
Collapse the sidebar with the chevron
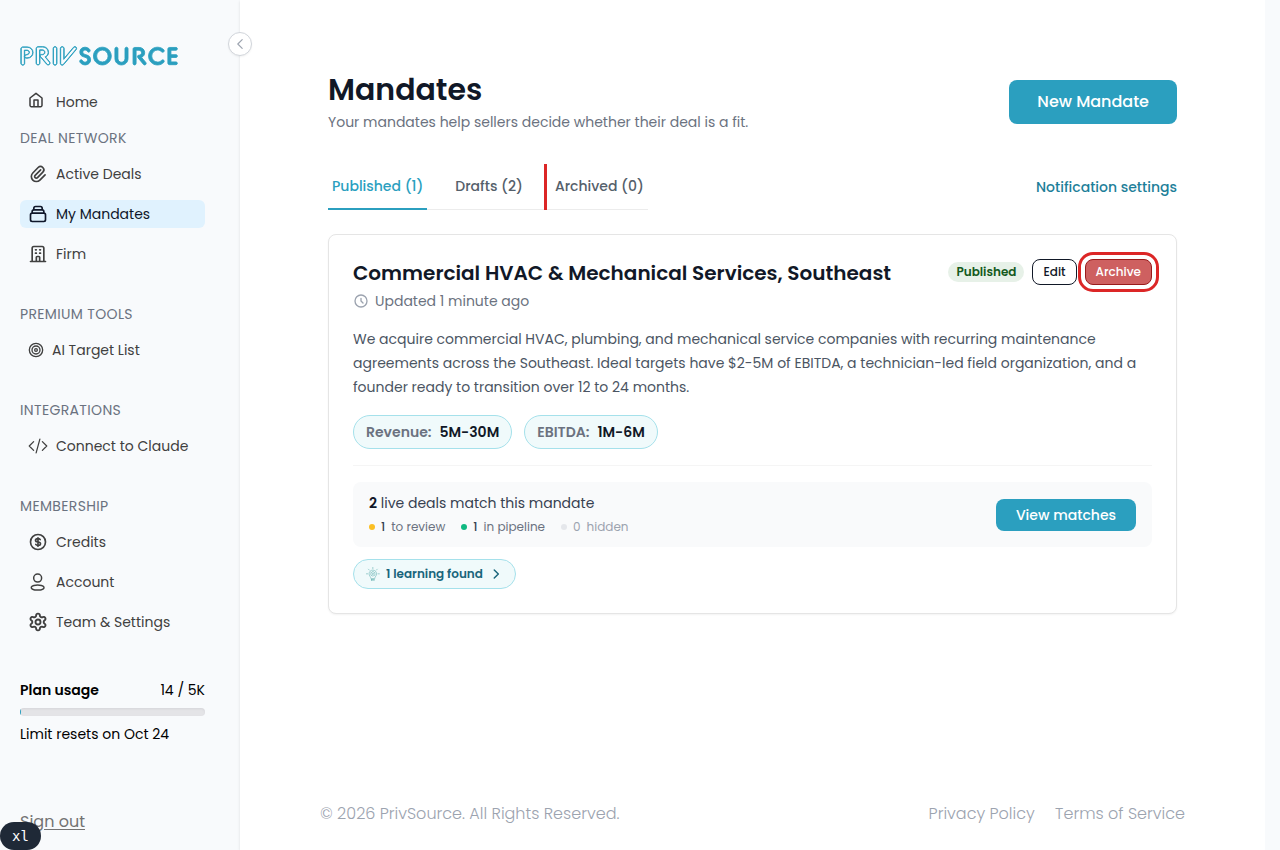click(x=240, y=44)
